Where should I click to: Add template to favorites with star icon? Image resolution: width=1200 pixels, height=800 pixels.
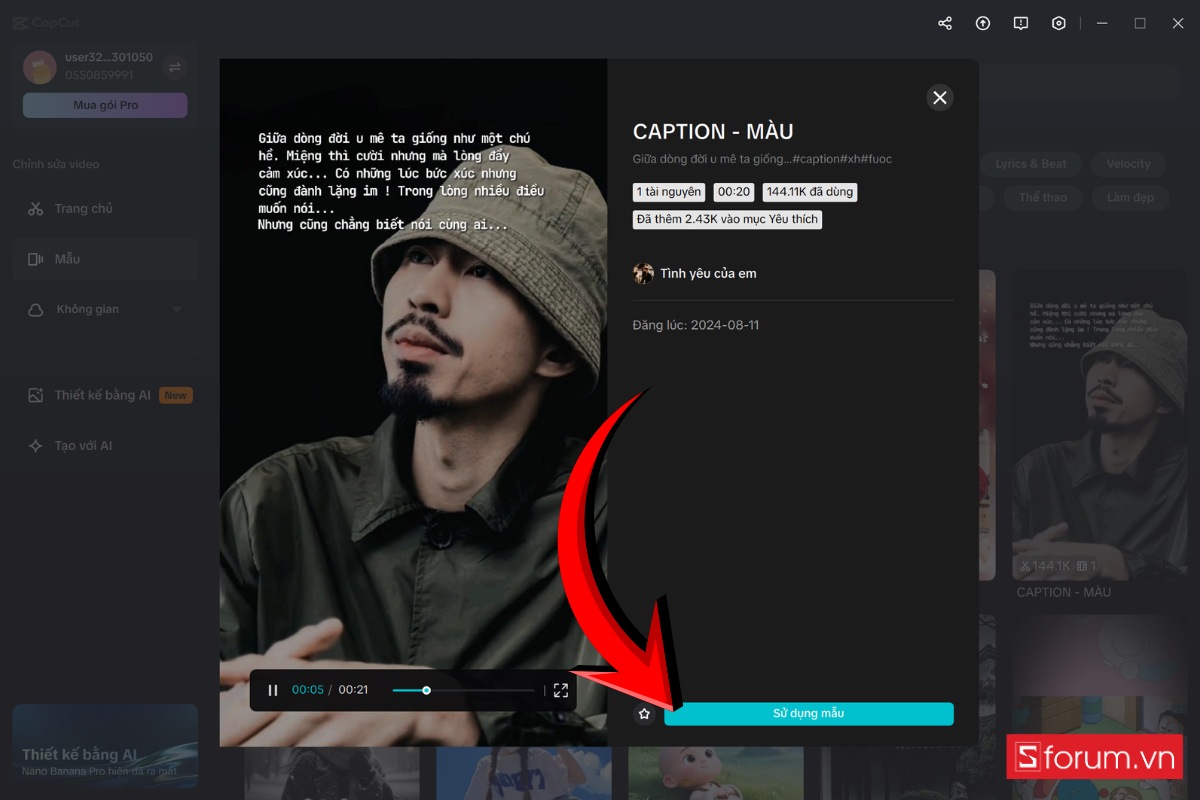pos(644,714)
